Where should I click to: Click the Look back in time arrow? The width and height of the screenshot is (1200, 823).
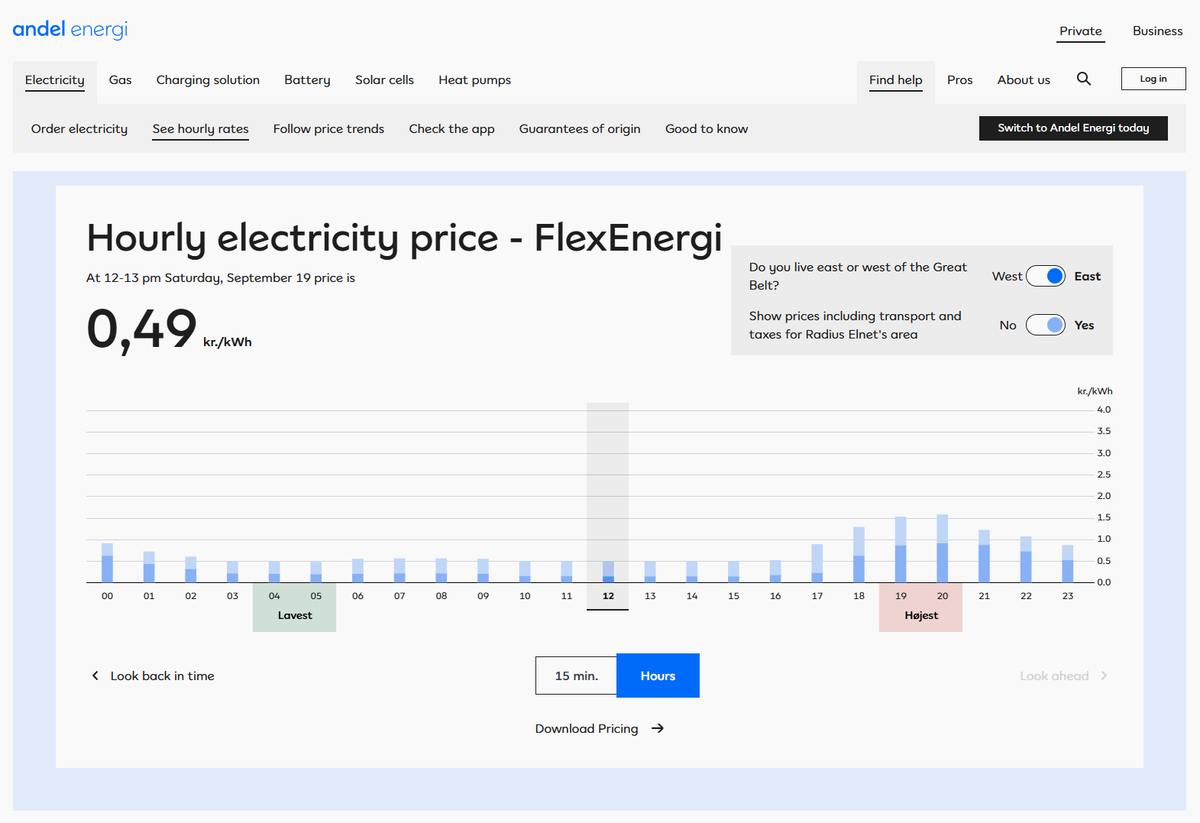(x=96, y=676)
